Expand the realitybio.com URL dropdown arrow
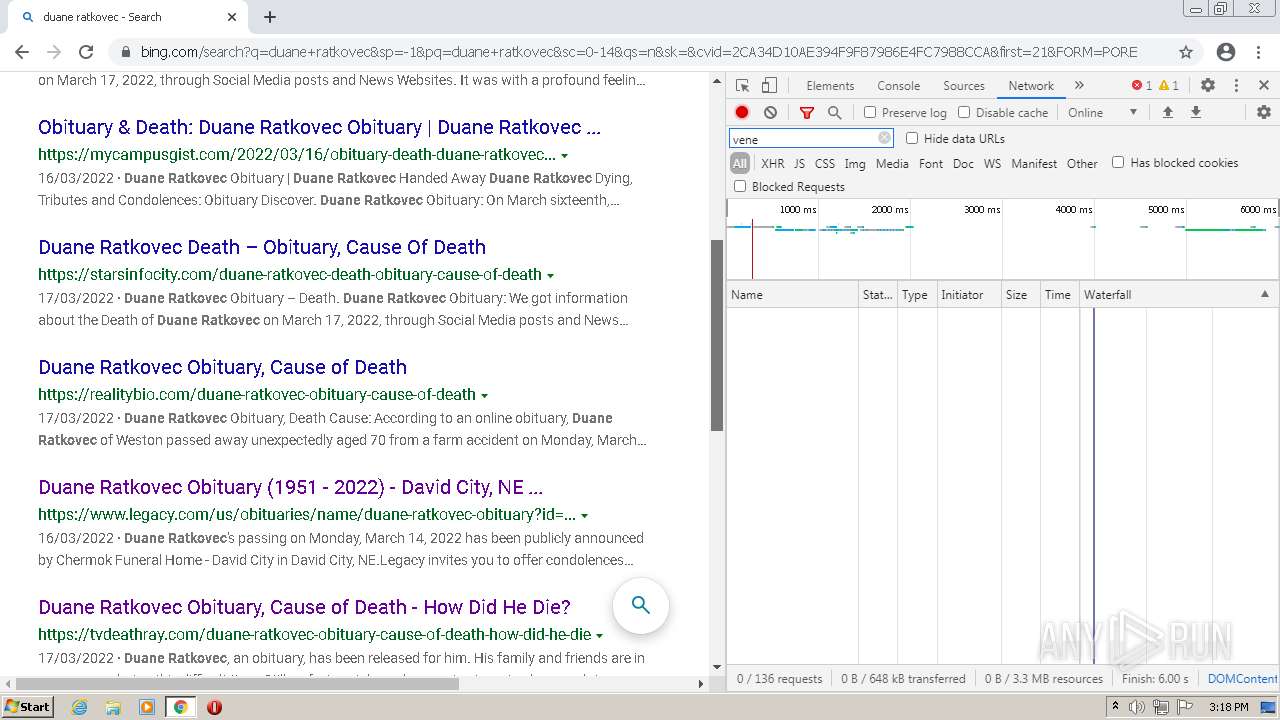This screenshot has width=1280, height=720. (484, 396)
